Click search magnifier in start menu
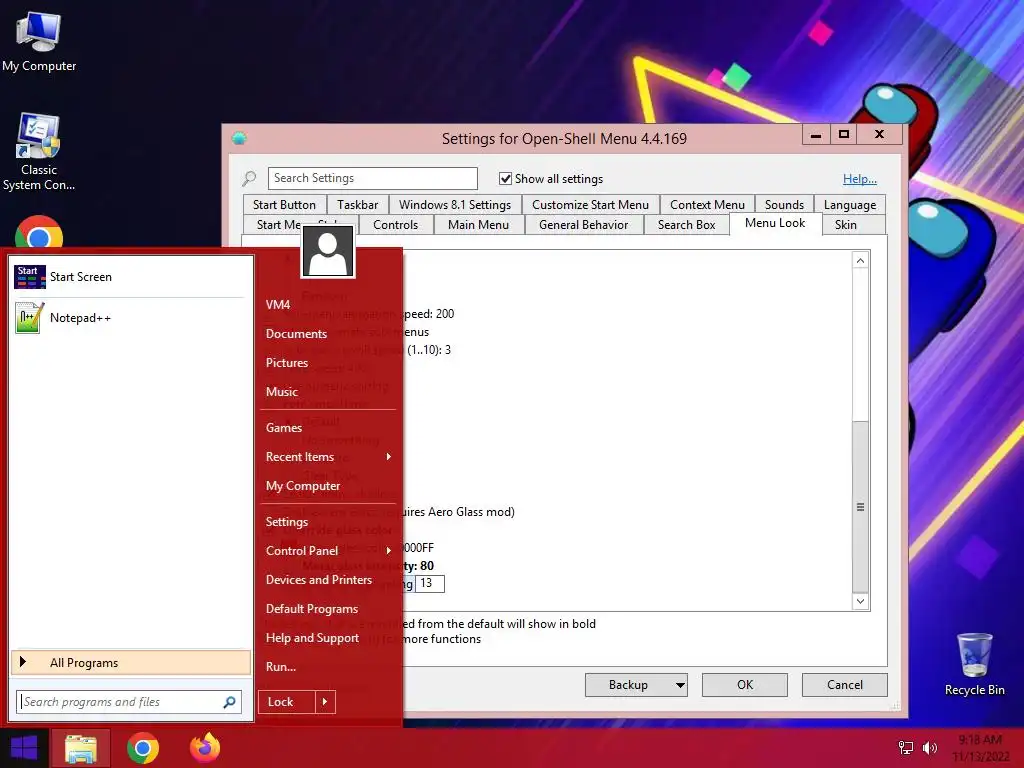 (229, 702)
